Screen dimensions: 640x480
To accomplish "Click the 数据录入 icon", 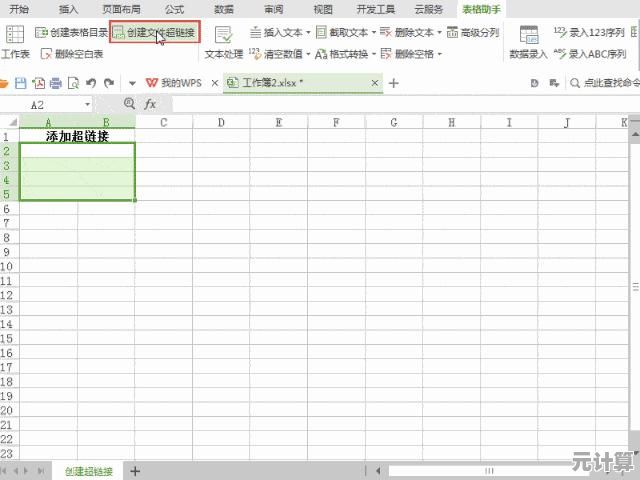I will pos(528,34).
